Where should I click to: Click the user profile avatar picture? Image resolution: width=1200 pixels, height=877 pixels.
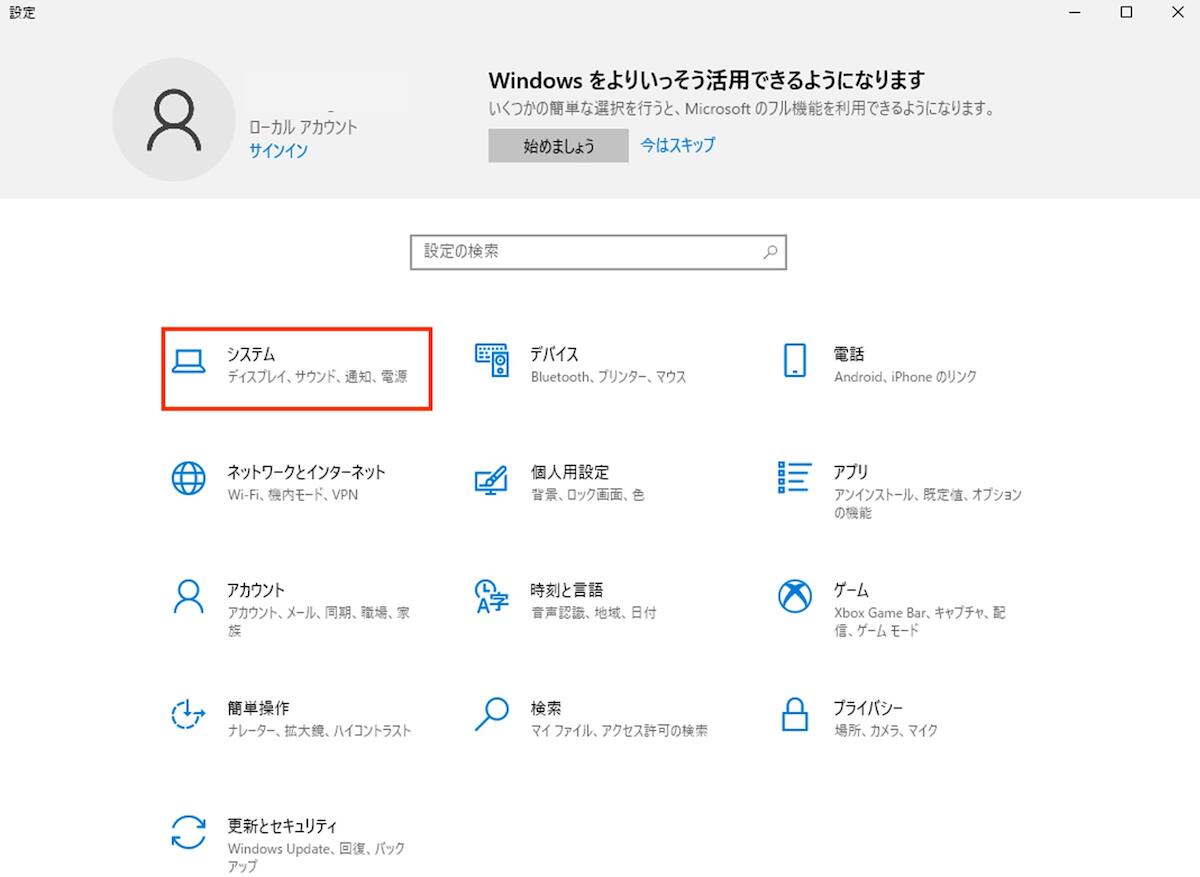174,120
